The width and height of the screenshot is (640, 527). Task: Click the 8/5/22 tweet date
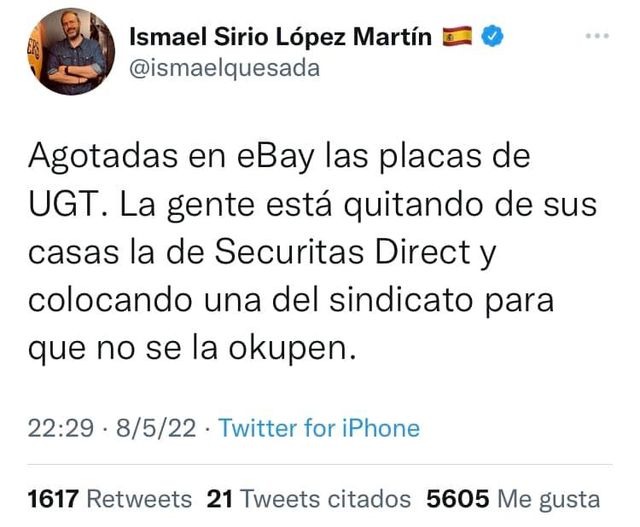click(156, 429)
